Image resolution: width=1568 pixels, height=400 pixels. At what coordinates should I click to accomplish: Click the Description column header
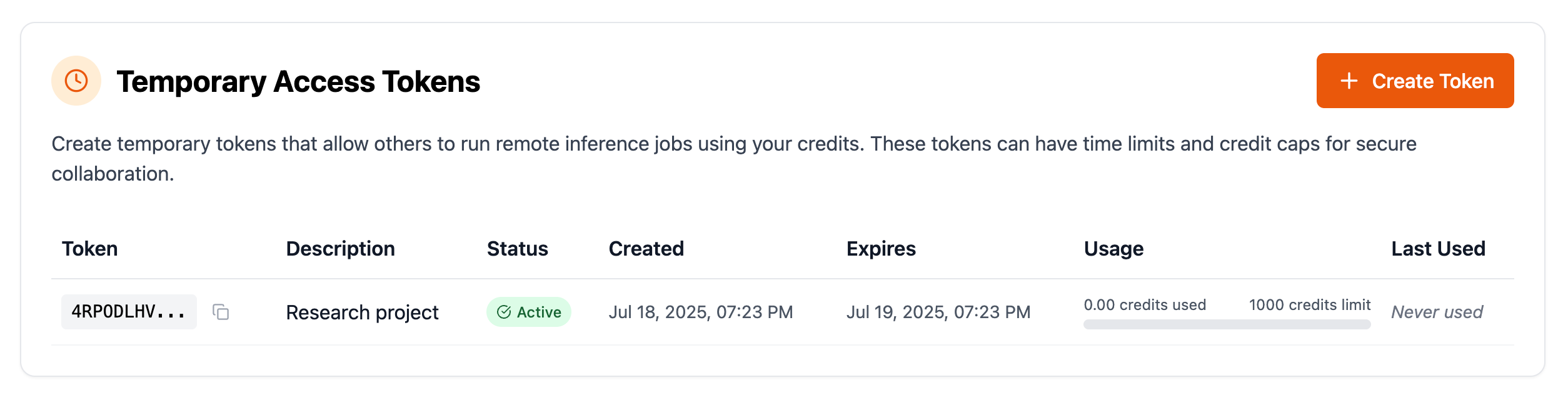341,249
